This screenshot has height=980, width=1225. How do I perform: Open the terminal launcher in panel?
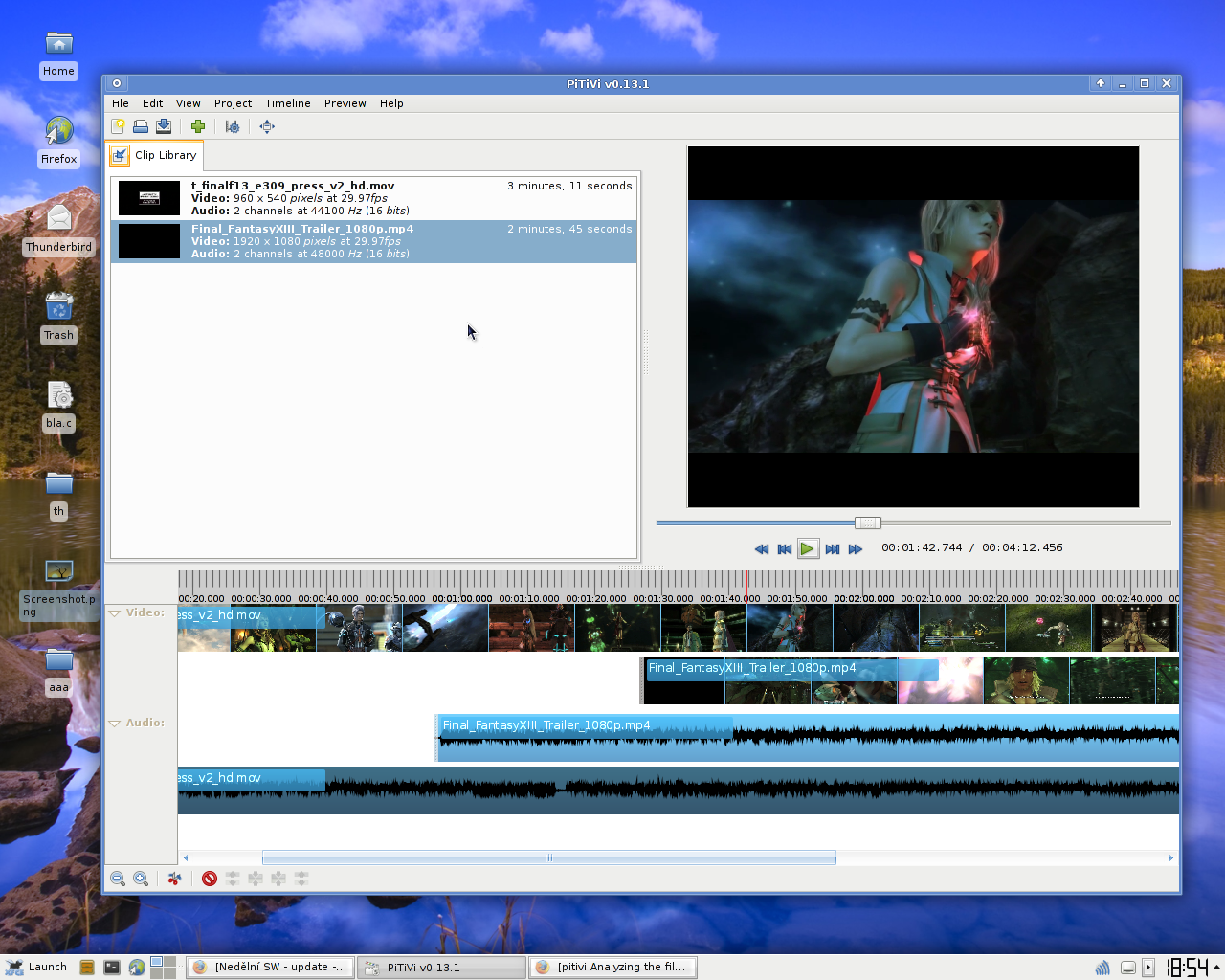(112, 967)
